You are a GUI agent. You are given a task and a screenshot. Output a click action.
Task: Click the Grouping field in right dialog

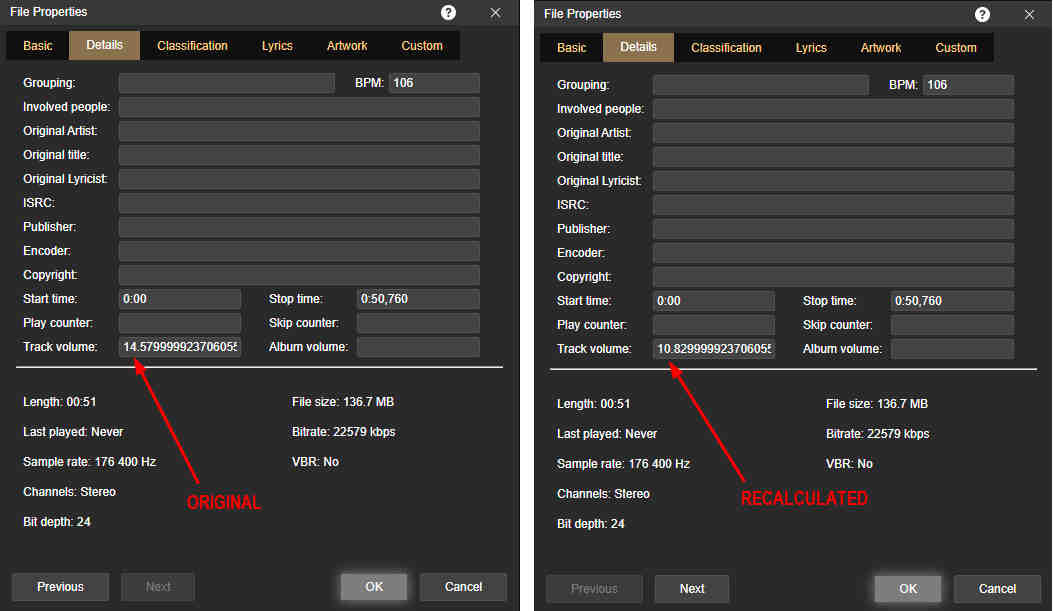point(760,85)
